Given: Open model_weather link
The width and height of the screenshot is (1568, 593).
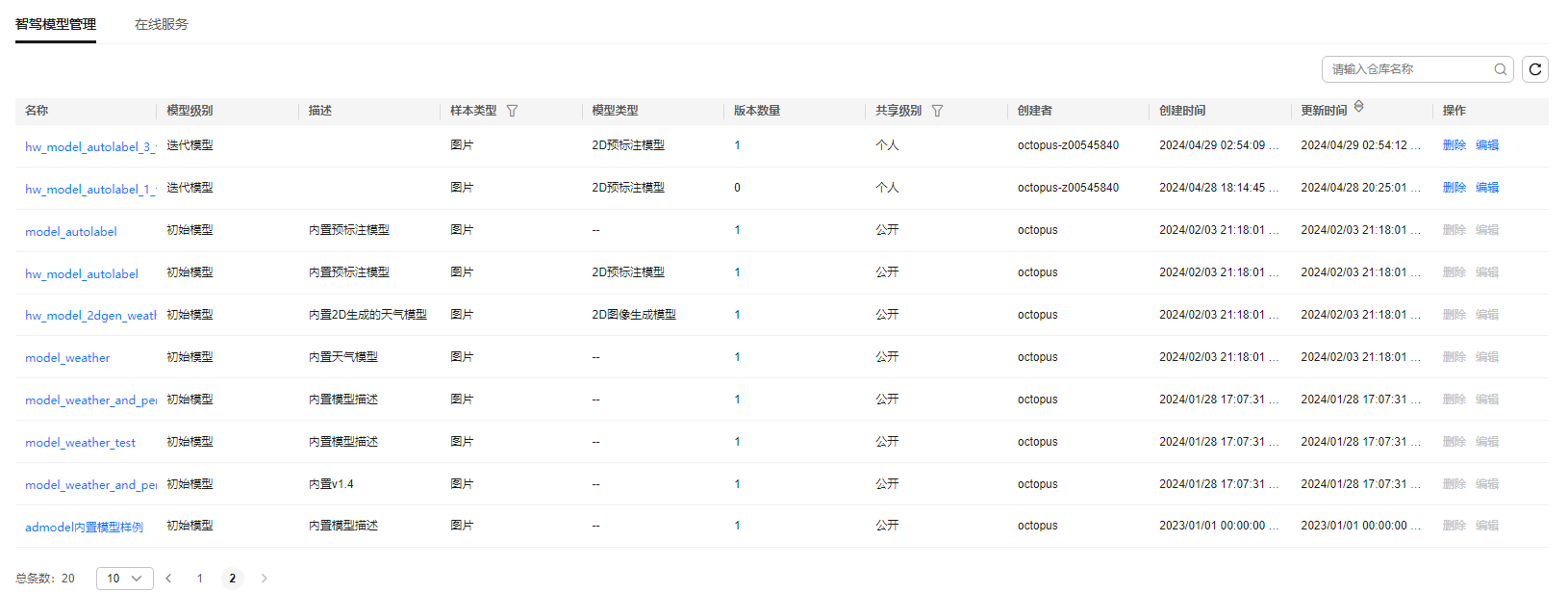Looking at the screenshot, I should point(67,358).
